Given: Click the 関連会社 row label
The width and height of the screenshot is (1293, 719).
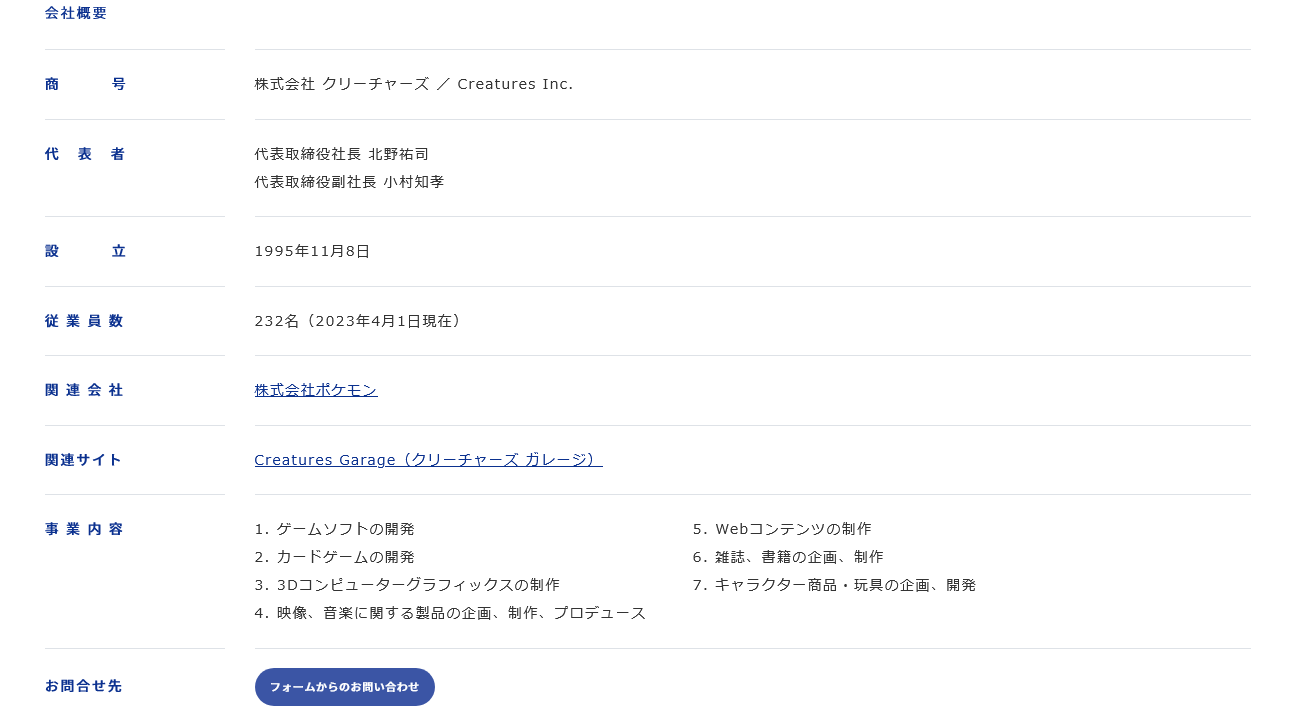Looking at the screenshot, I should [x=84, y=390].
